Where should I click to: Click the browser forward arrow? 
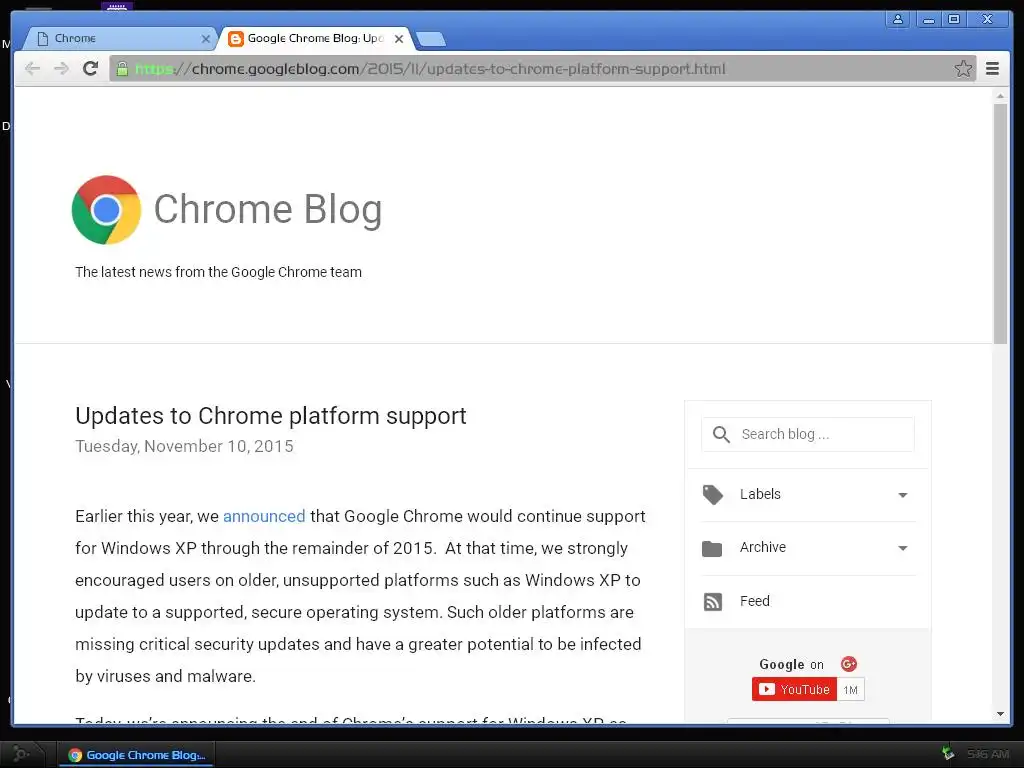click(61, 69)
